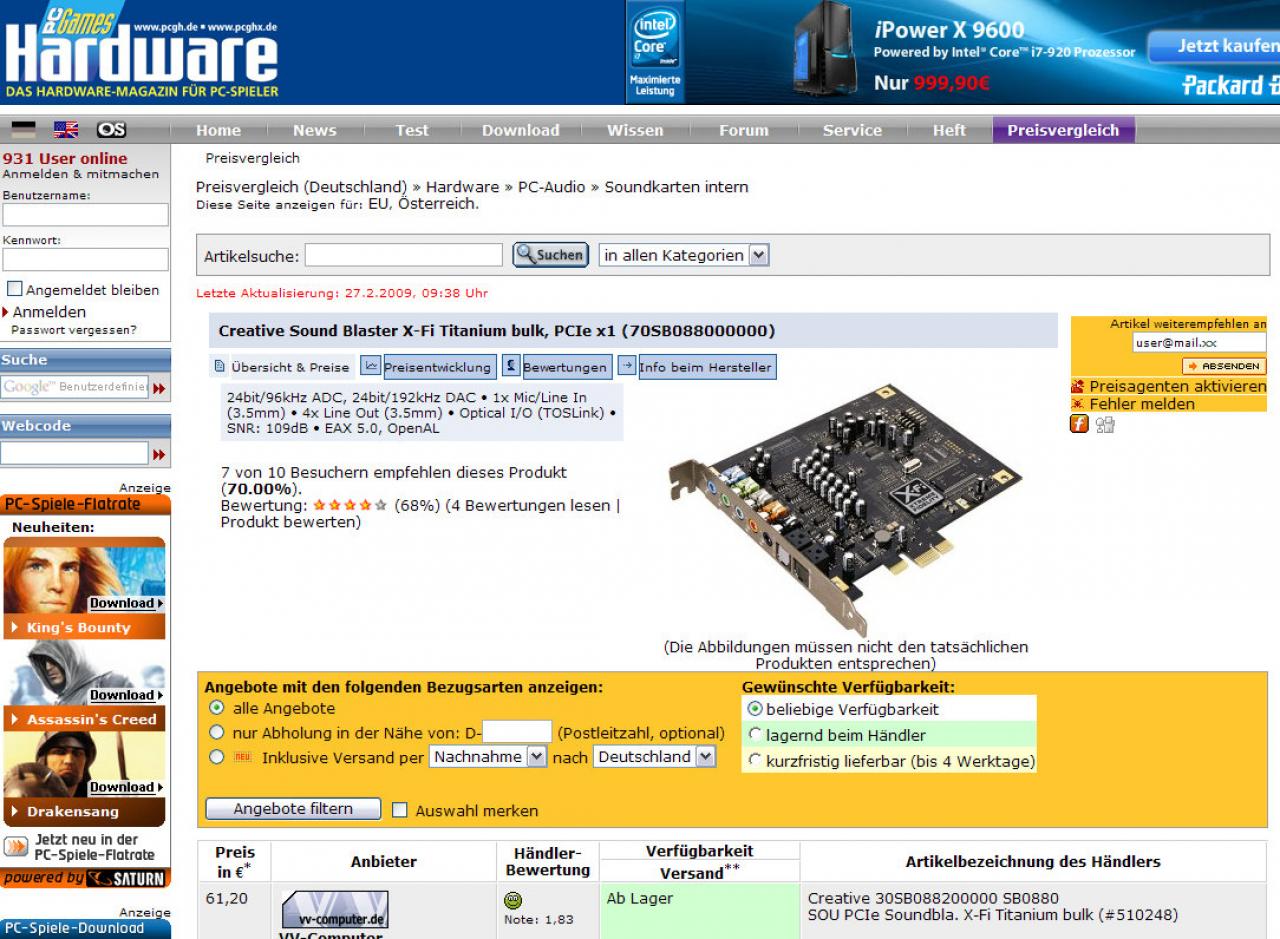Click the OS logo icon
This screenshot has height=939, width=1280.
point(111,130)
